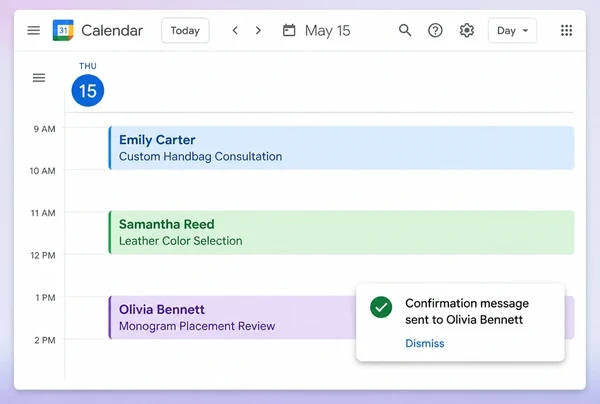Click the 12 PM time label
This screenshot has height=404, width=600.
click(43, 255)
